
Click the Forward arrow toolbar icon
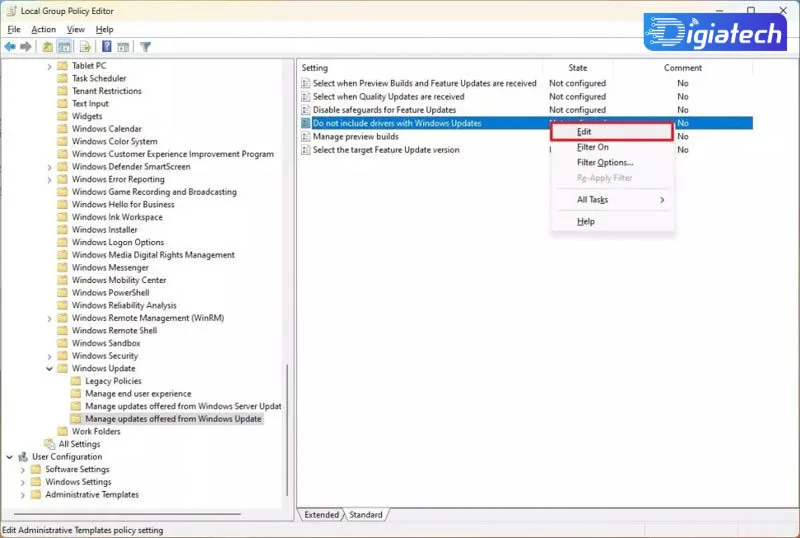(26, 47)
